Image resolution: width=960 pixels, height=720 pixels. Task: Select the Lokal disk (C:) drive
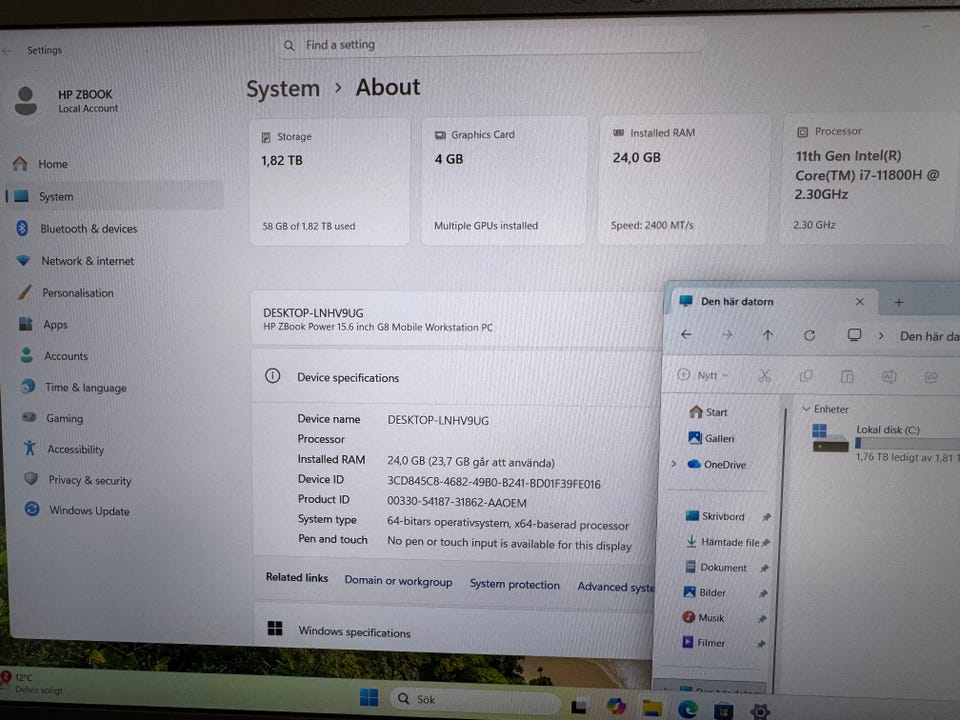click(x=885, y=442)
